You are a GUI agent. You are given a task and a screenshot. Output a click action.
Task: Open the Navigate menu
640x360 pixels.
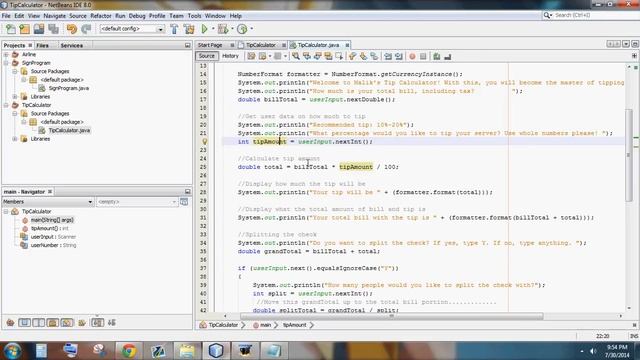point(54,16)
